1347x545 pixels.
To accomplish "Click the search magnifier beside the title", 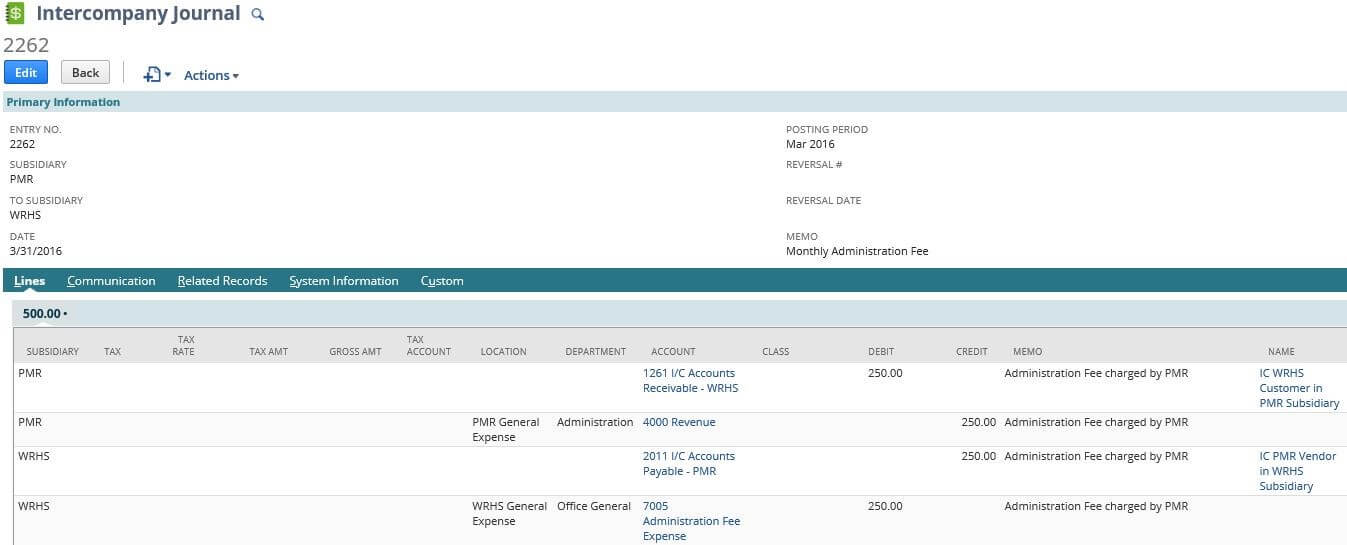I will click(x=257, y=15).
